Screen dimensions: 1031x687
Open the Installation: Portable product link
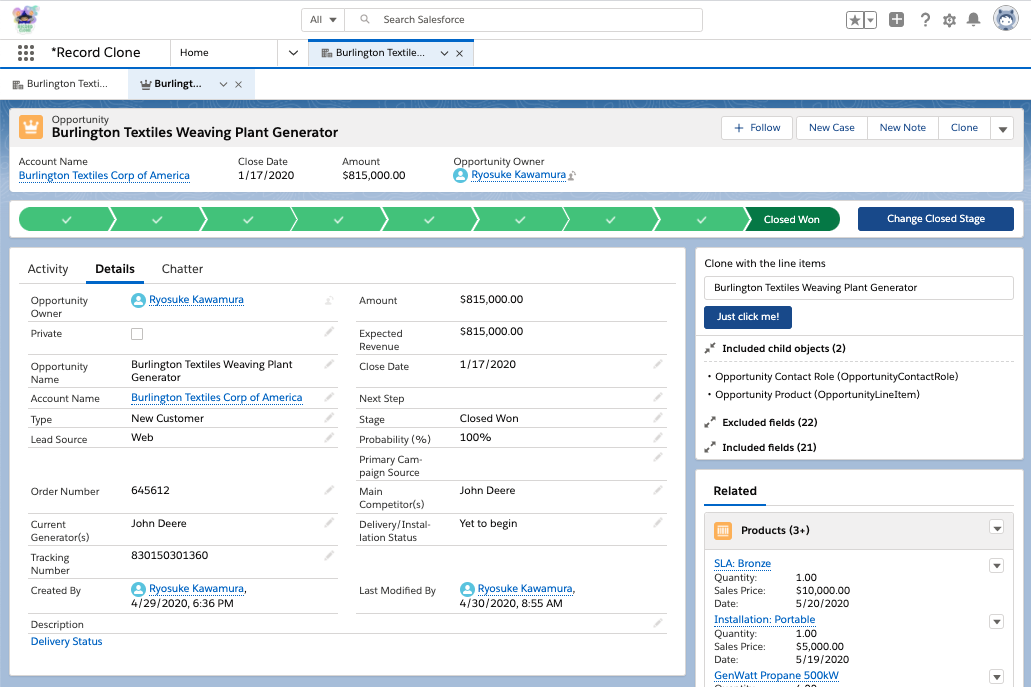pyautogui.click(x=765, y=619)
